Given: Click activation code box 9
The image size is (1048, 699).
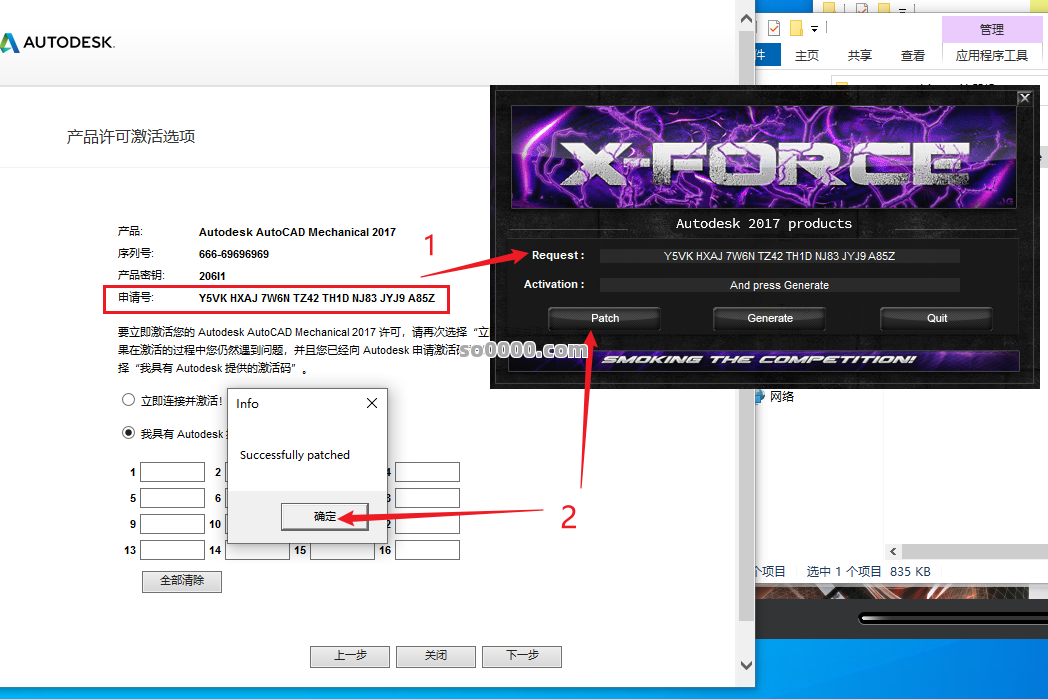Looking at the screenshot, I should point(172,524).
